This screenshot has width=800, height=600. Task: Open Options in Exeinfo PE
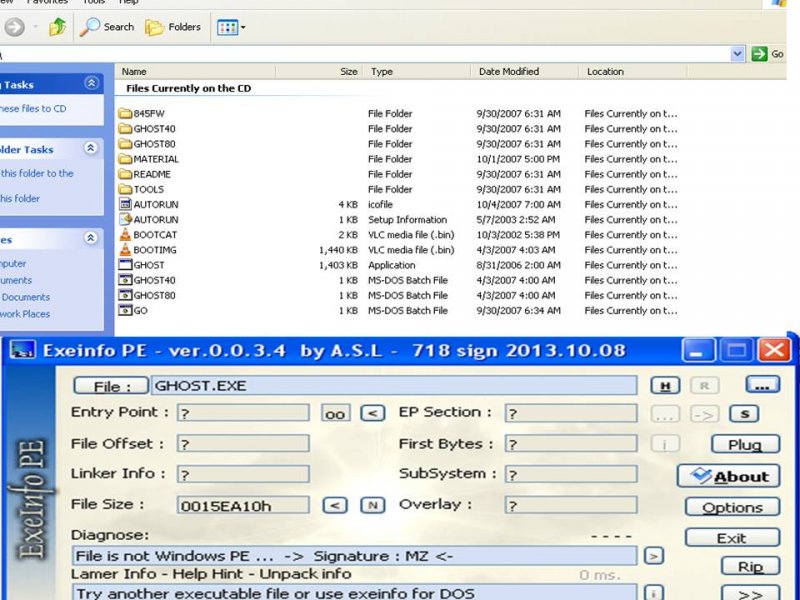(x=732, y=507)
